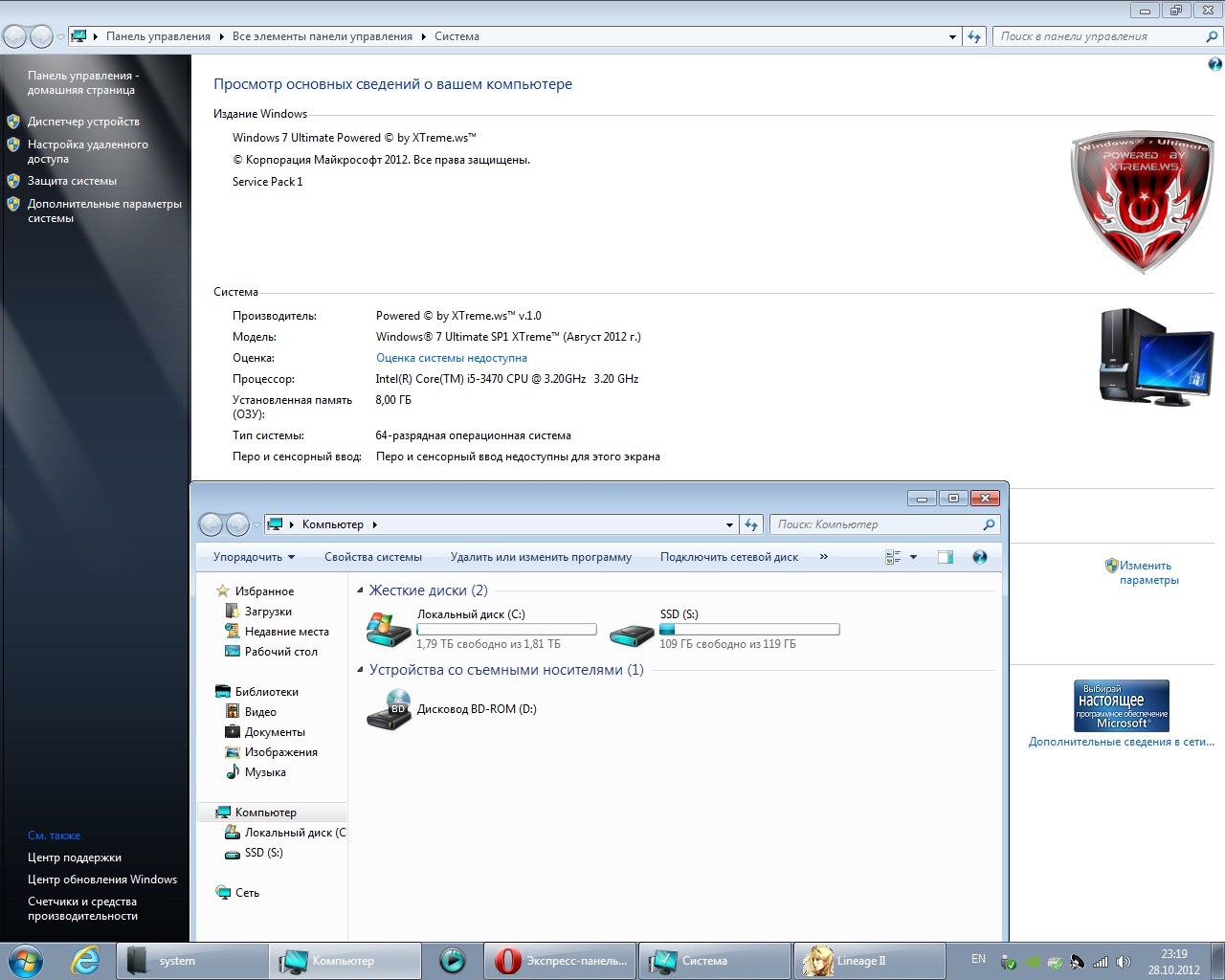Open the media player taskbar icon
1225x980 pixels.
[452, 960]
